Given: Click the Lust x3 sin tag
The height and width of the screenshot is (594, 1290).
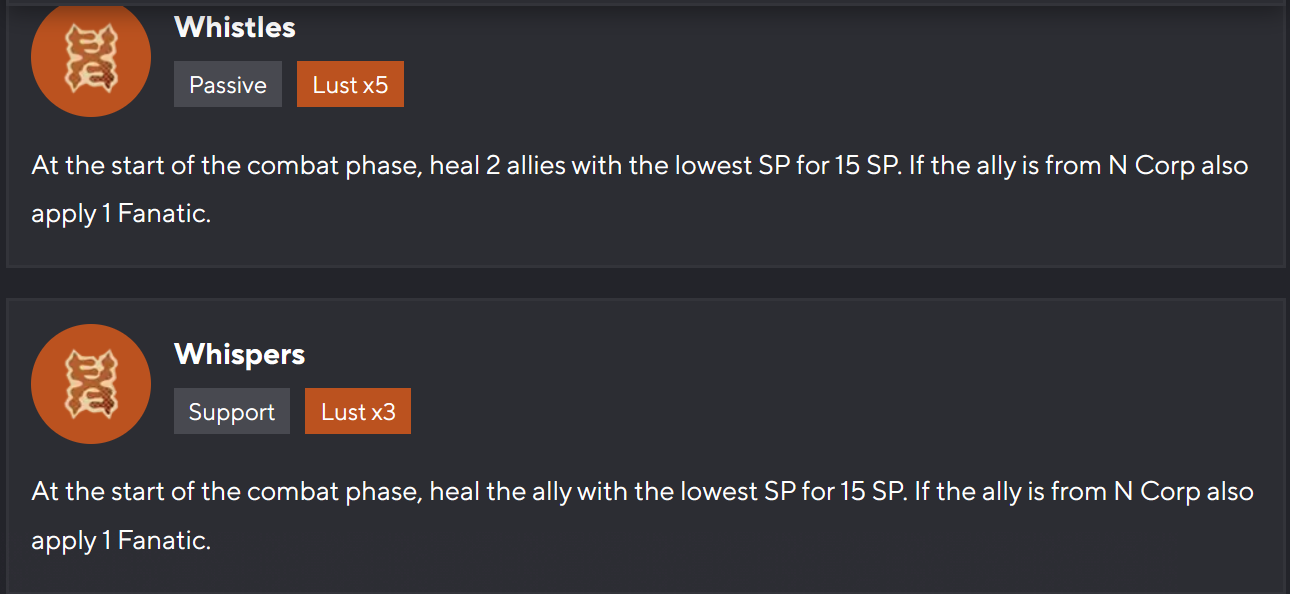Looking at the screenshot, I should coord(358,412).
